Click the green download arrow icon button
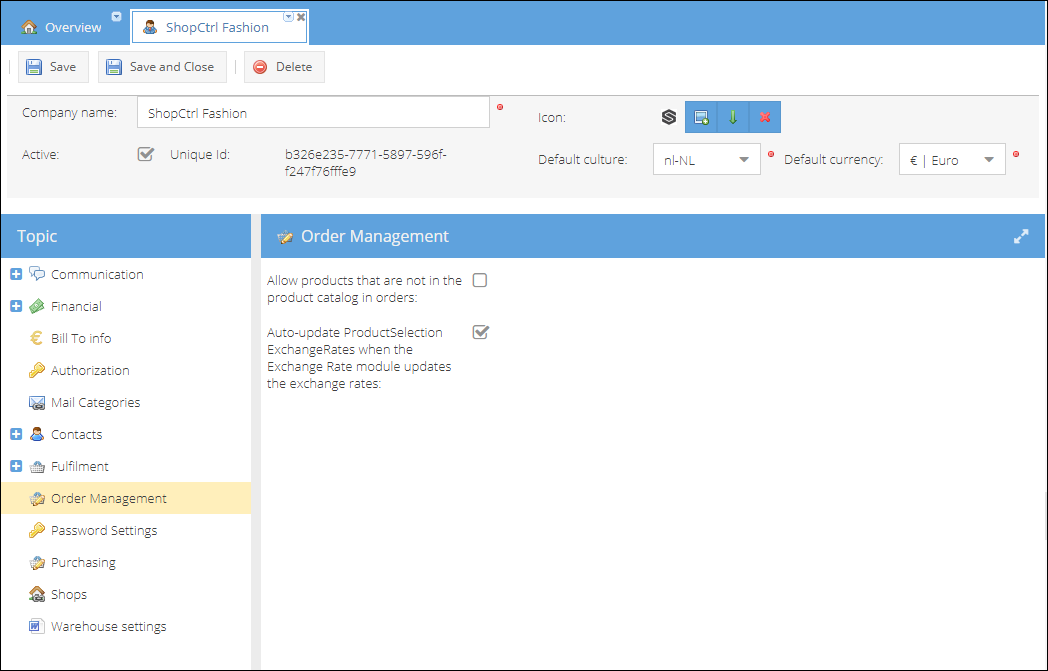This screenshot has width=1048, height=671. point(733,118)
